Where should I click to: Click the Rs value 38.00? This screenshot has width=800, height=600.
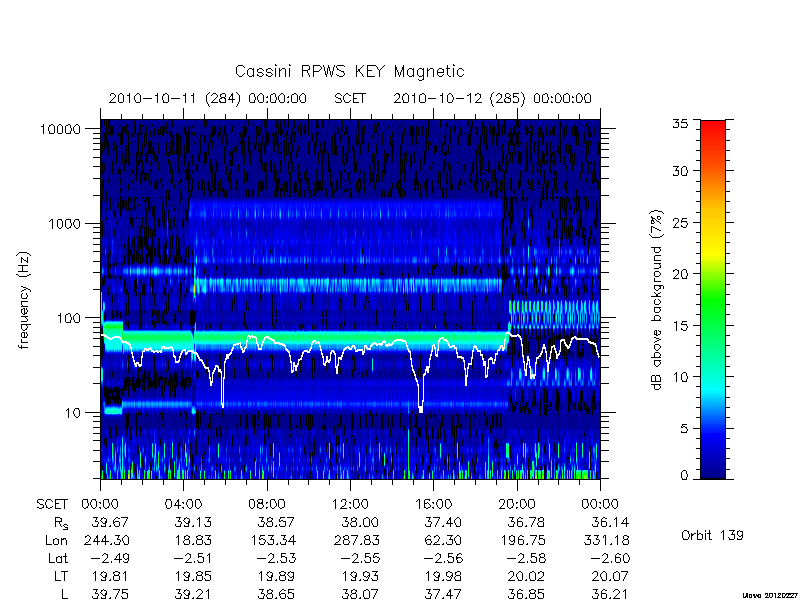pos(360,522)
